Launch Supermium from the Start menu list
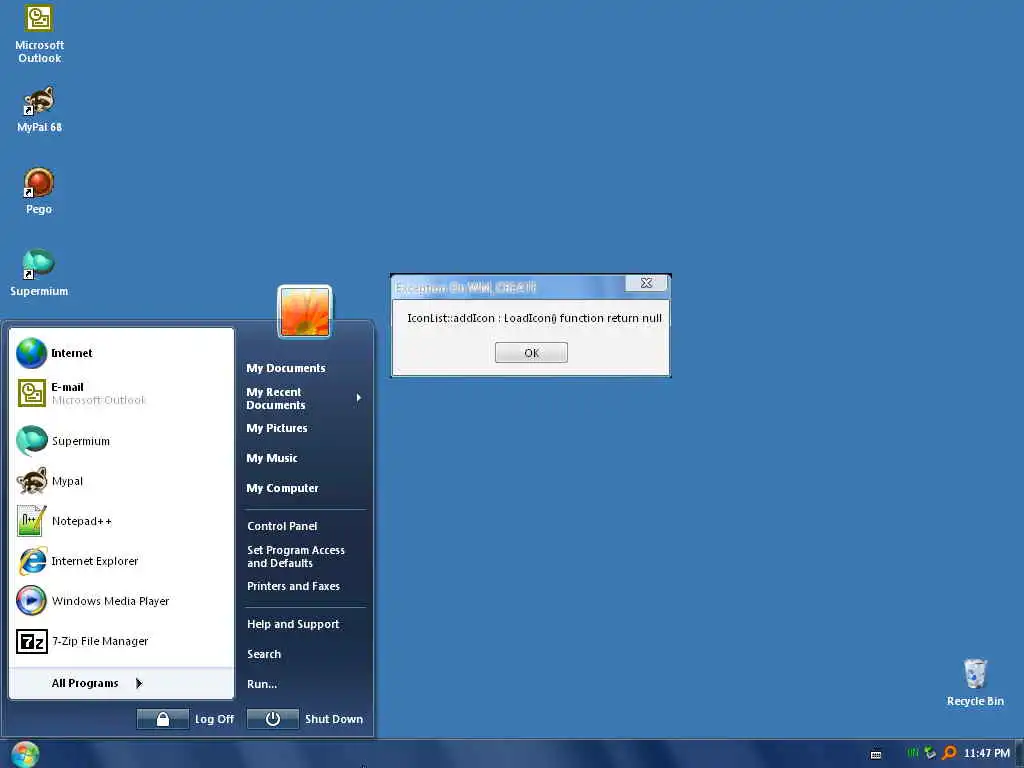The width and height of the screenshot is (1024, 768). [121, 441]
